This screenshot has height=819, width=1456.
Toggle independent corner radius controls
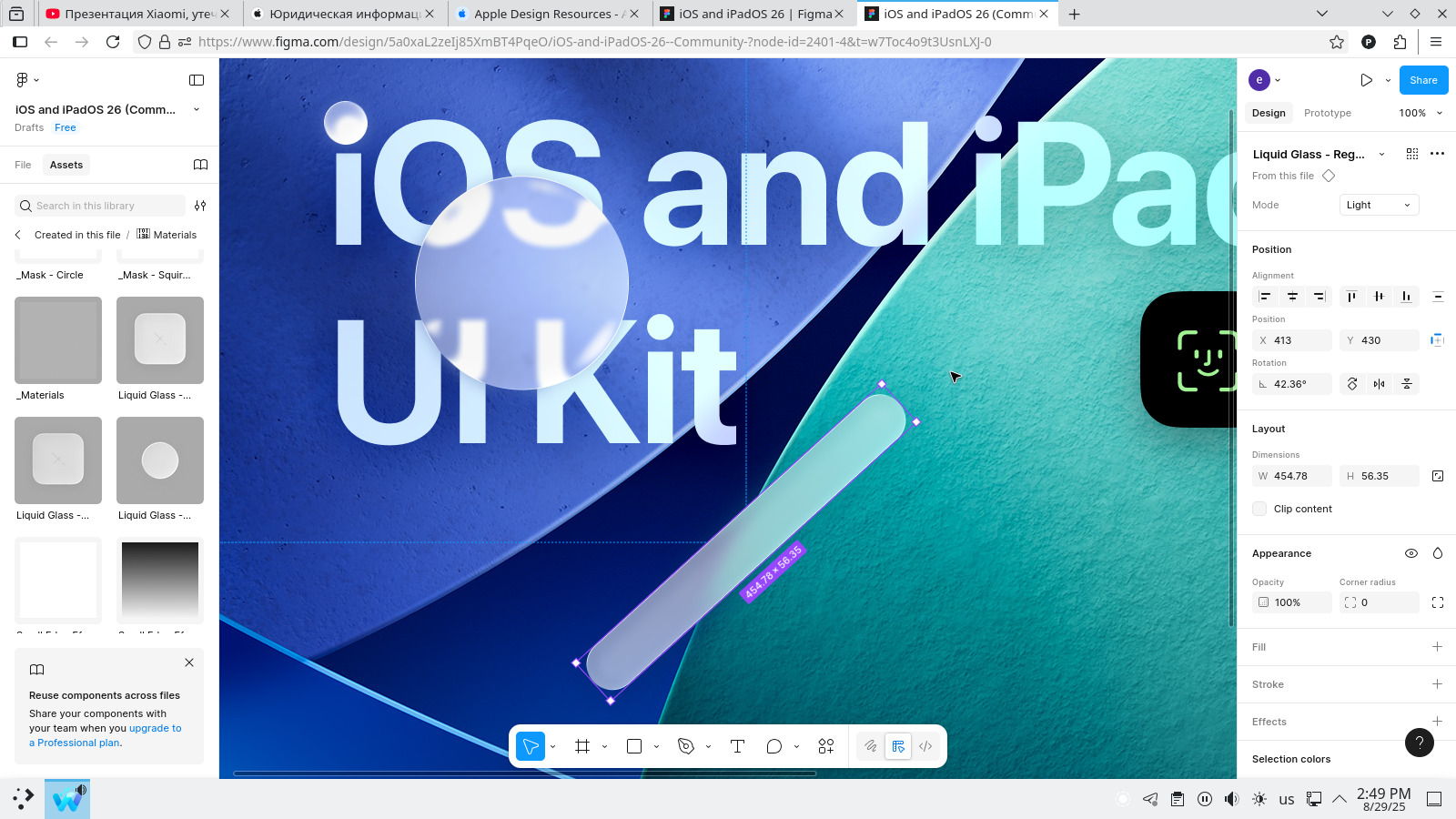(x=1438, y=602)
